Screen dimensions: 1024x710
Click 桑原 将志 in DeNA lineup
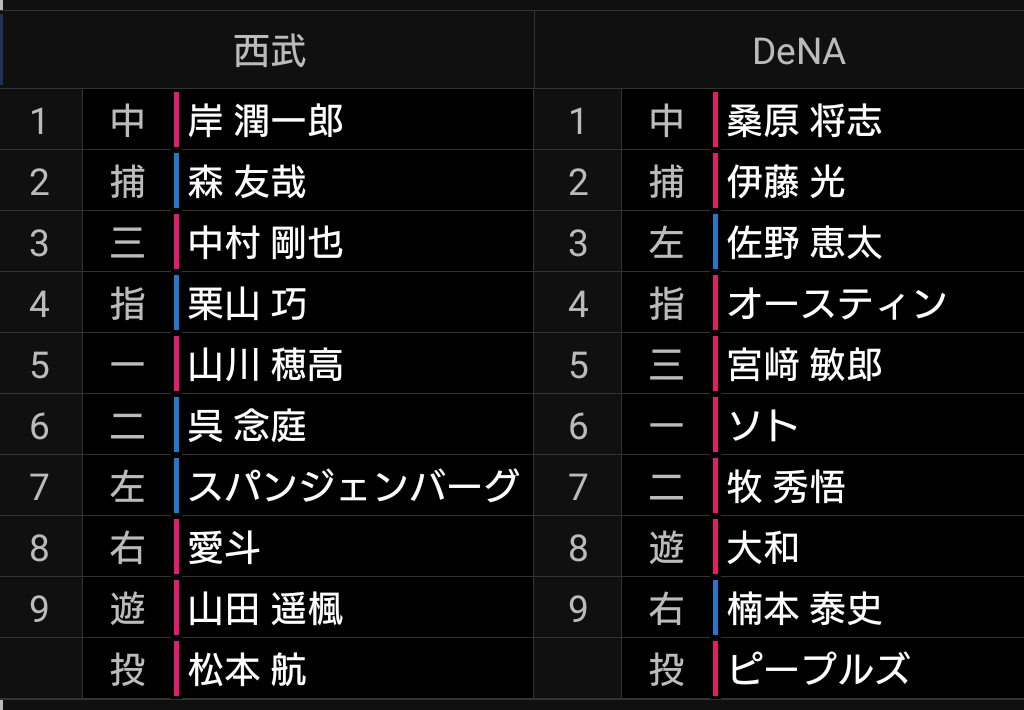click(x=805, y=121)
